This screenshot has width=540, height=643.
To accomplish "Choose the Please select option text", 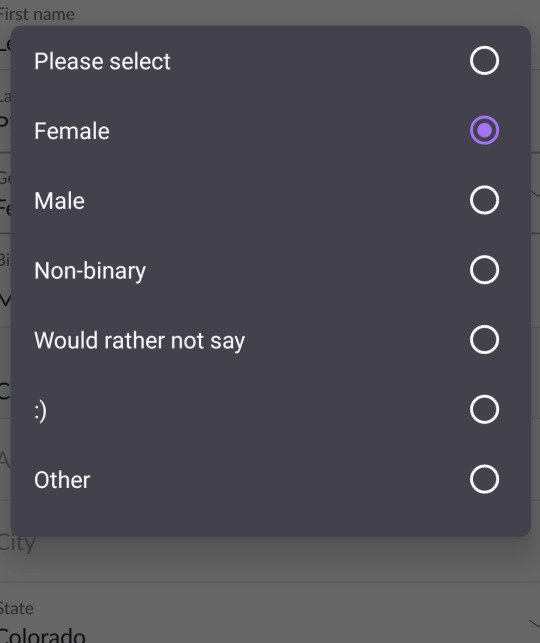I will (x=102, y=62).
